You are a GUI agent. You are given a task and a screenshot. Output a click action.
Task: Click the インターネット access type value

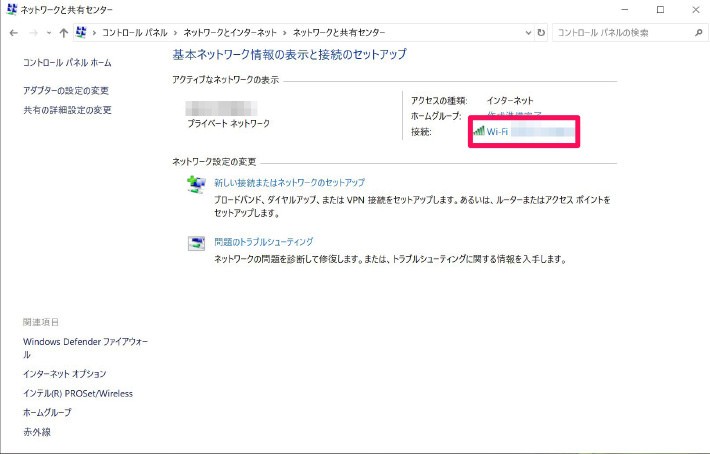click(x=510, y=100)
